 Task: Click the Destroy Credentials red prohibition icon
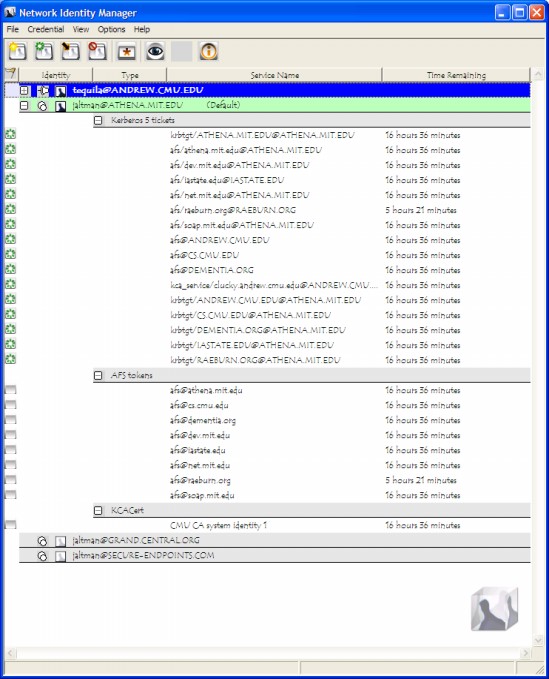97,52
